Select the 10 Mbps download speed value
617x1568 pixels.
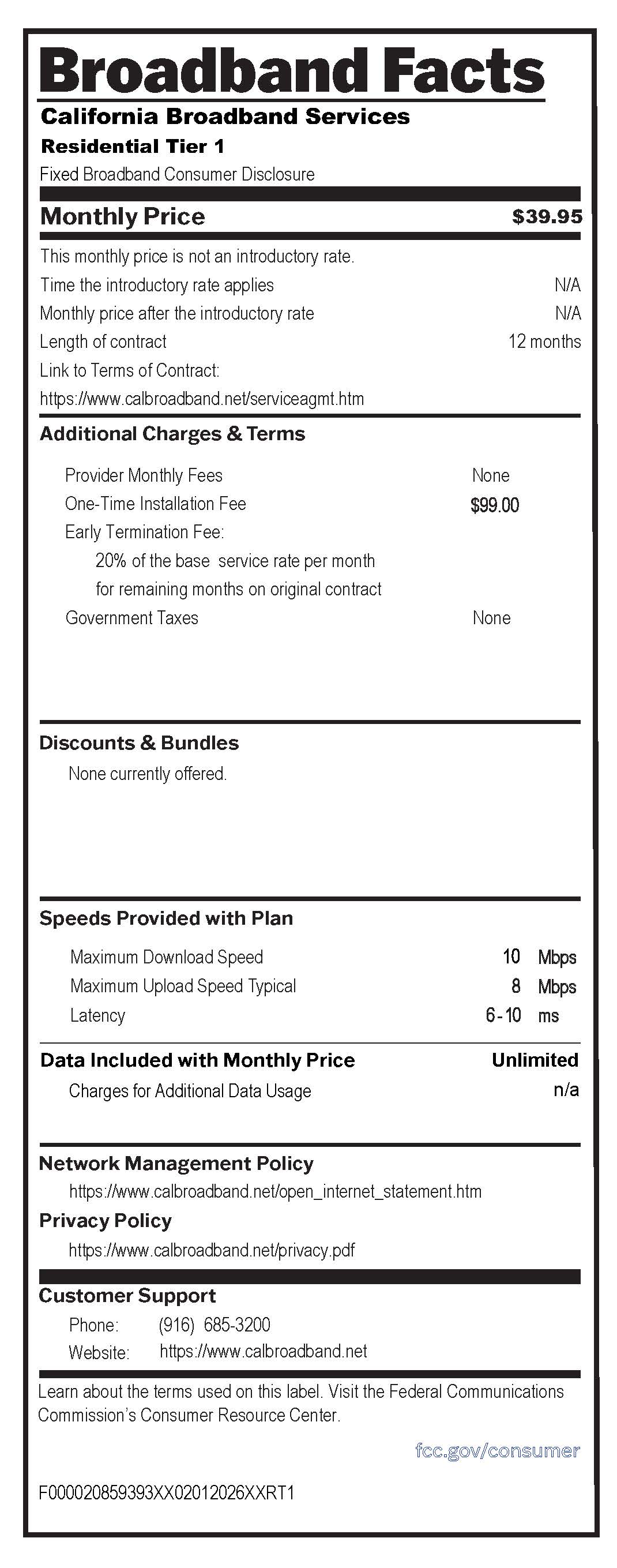(539, 957)
